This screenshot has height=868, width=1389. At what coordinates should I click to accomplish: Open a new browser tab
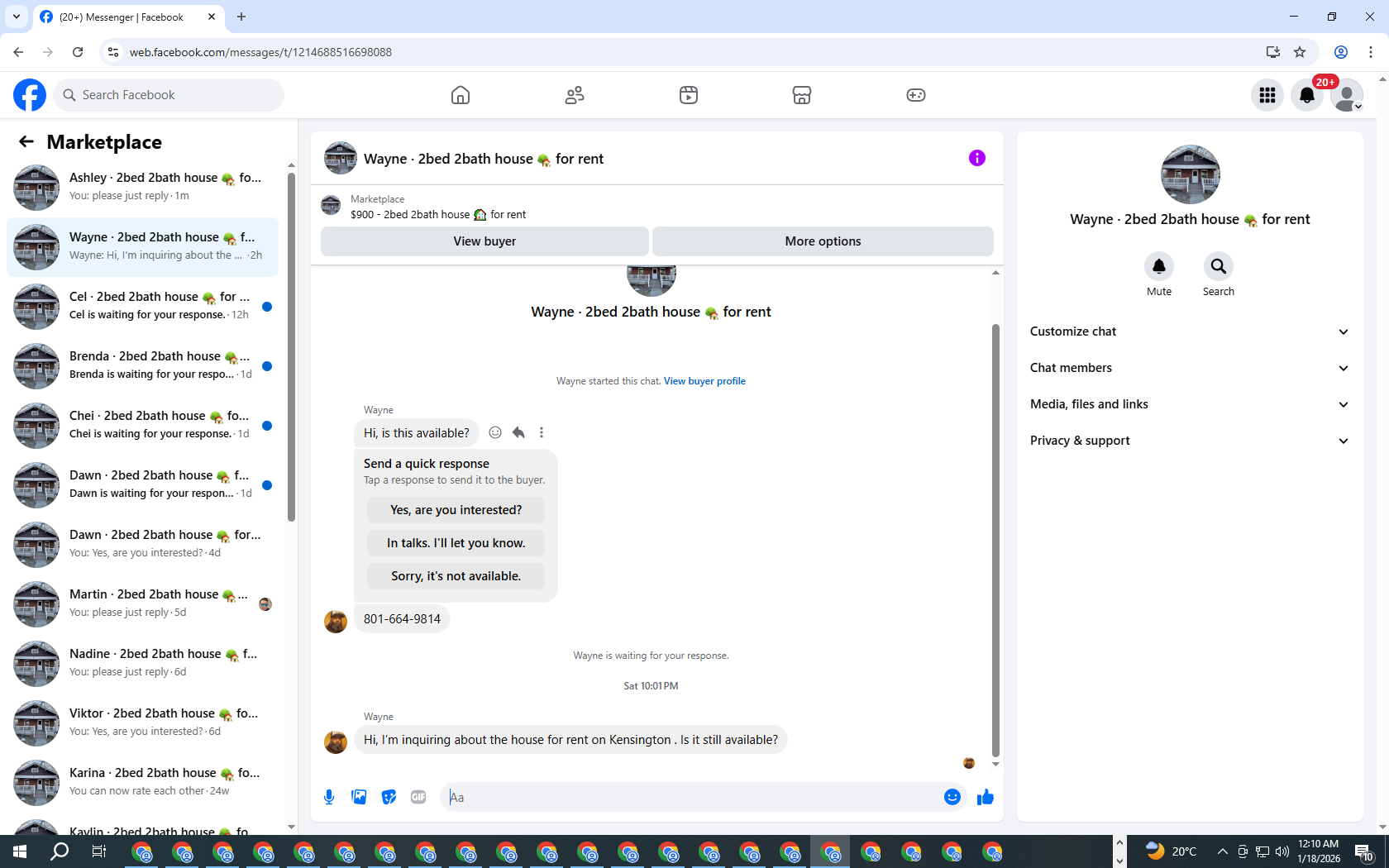(241, 17)
